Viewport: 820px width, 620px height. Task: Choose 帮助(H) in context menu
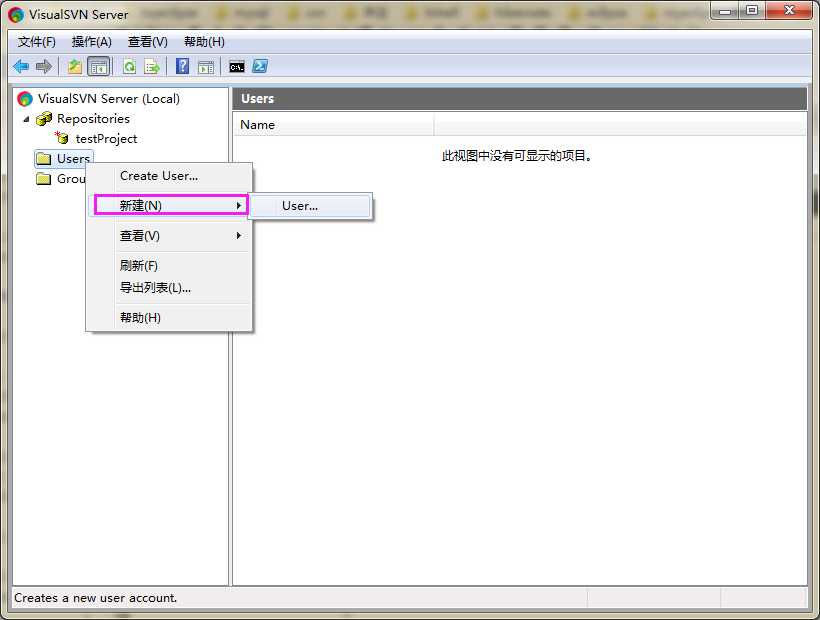point(169,317)
